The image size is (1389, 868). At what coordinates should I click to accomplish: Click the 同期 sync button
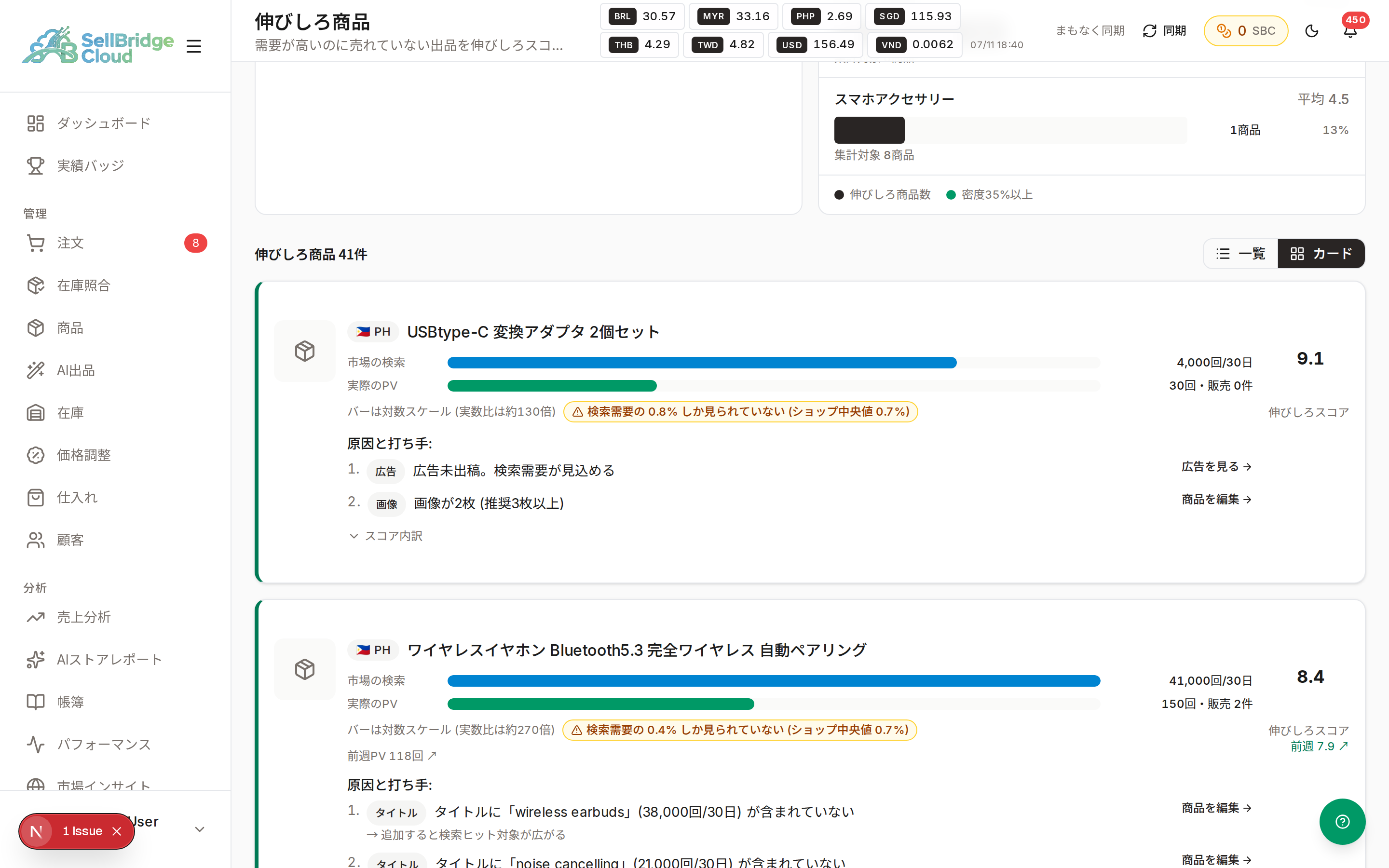tap(1164, 30)
